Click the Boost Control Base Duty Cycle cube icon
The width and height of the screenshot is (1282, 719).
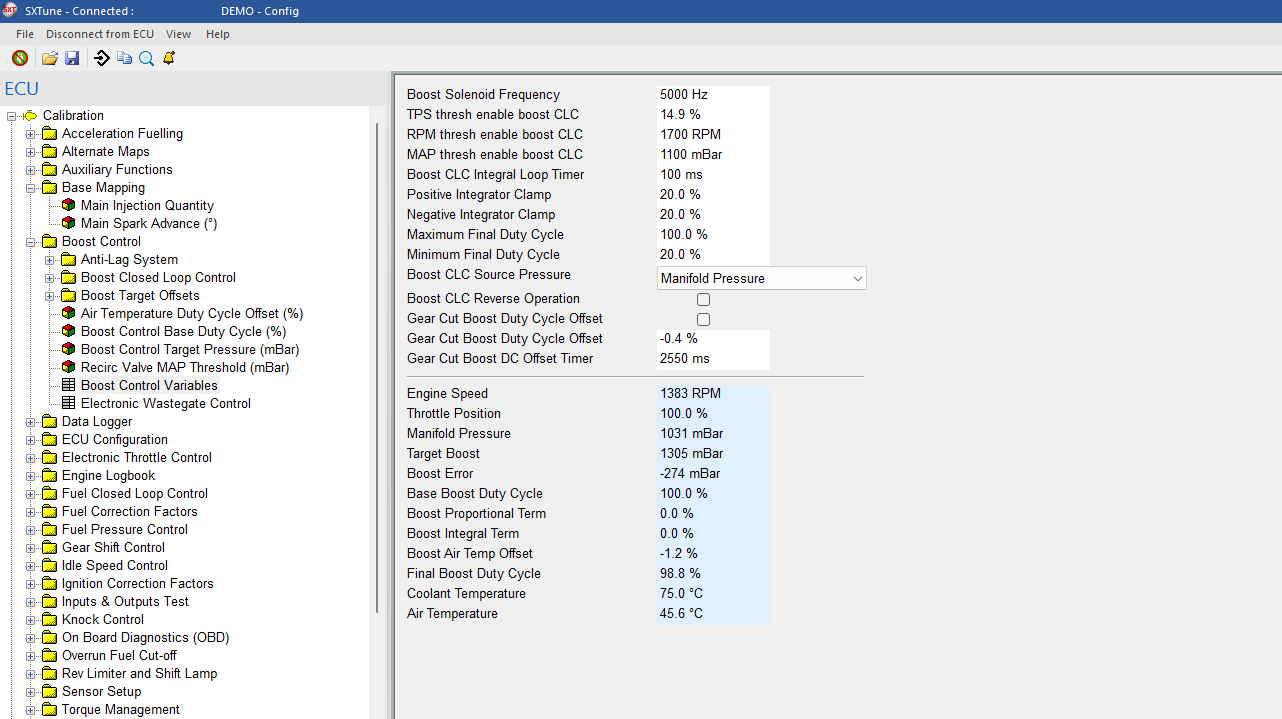pyautogui.click(x=68, y=331)
